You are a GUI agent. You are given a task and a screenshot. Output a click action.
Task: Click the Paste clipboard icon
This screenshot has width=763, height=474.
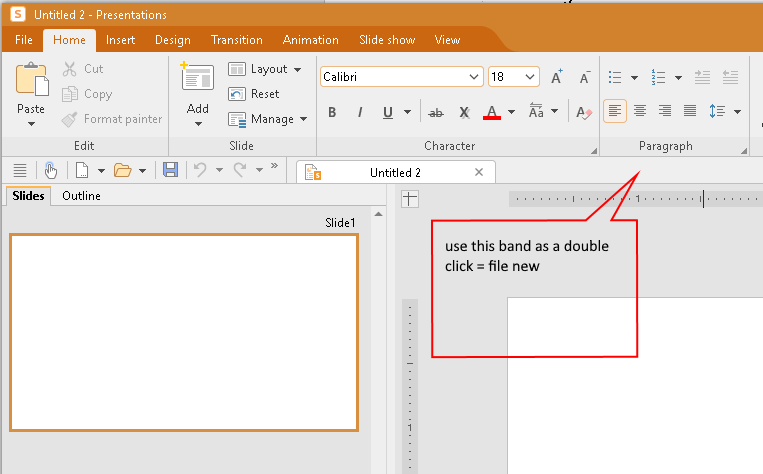coord(31,79)
